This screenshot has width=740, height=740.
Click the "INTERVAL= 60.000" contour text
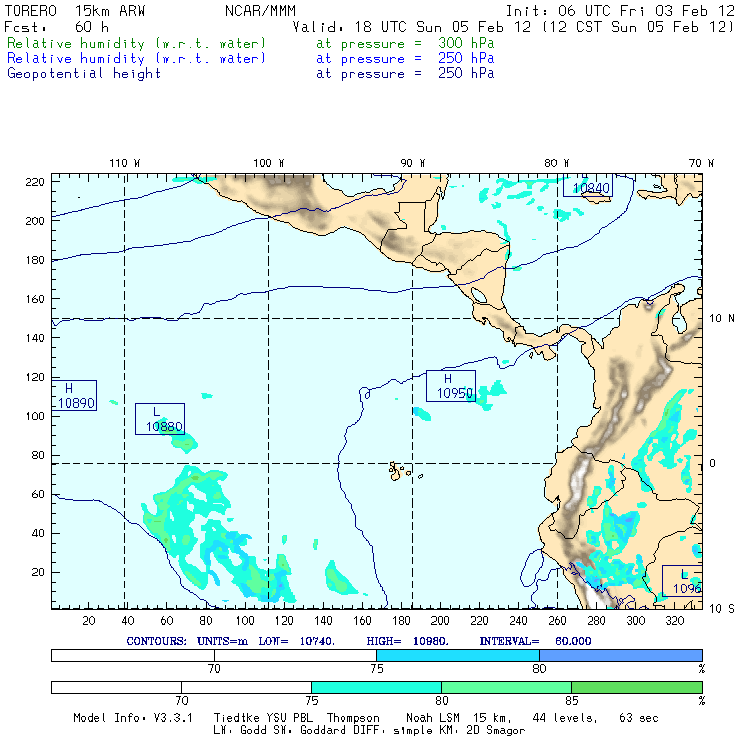pos(535,641)
